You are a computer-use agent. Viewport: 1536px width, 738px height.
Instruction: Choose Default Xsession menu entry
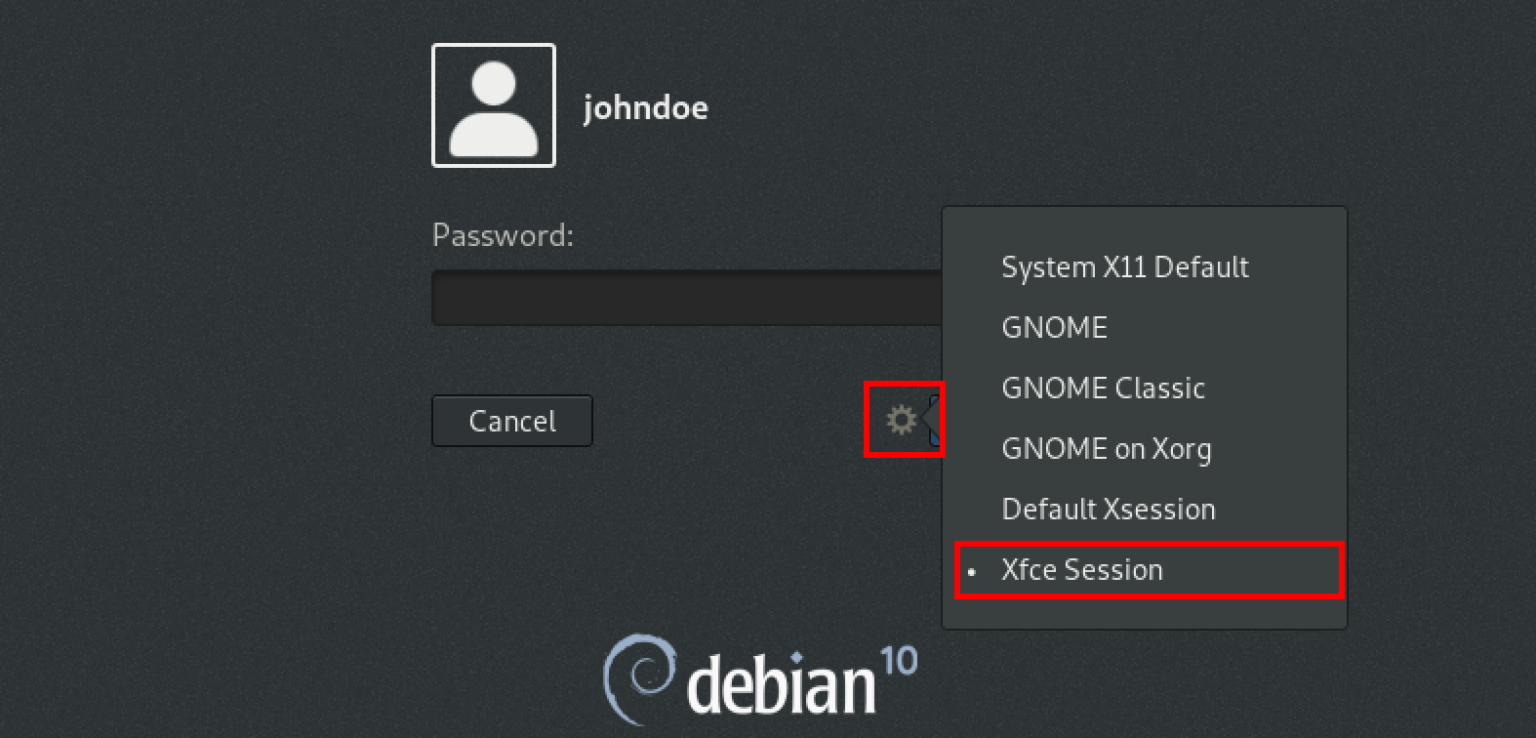1108,509
